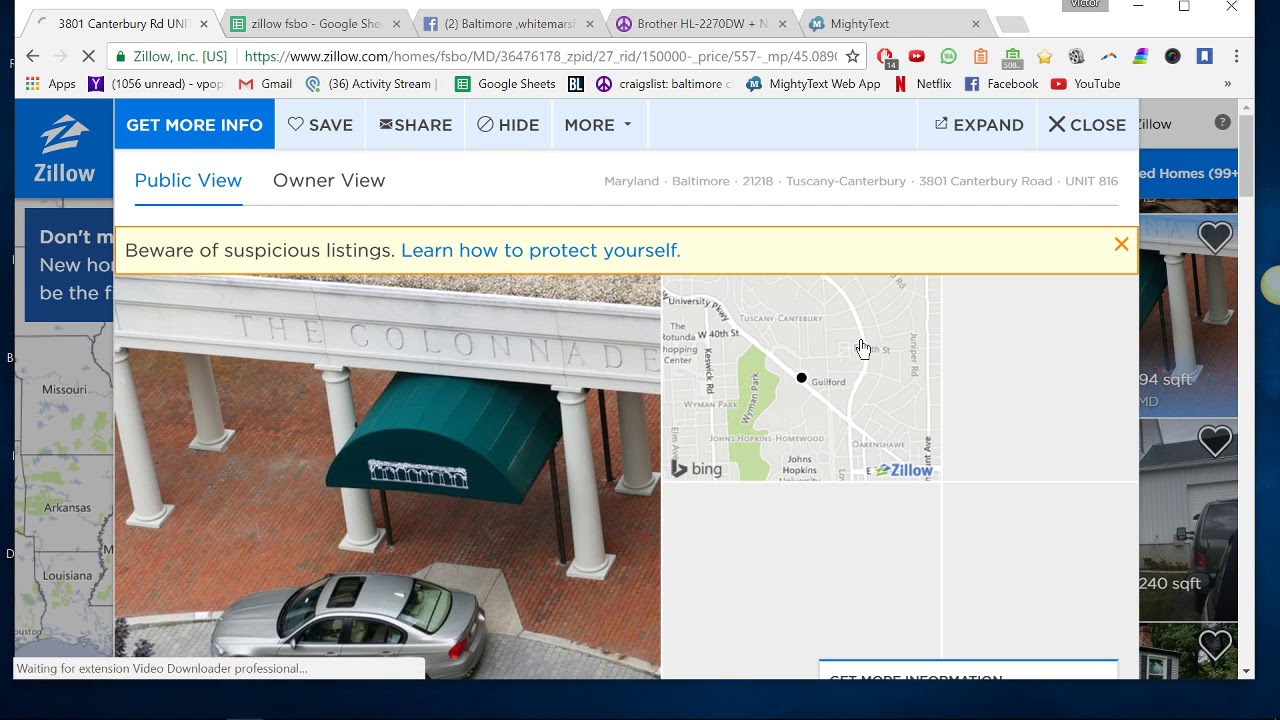
Task: Click the green WA chat extension icon
Action: [x=948, y=56]
